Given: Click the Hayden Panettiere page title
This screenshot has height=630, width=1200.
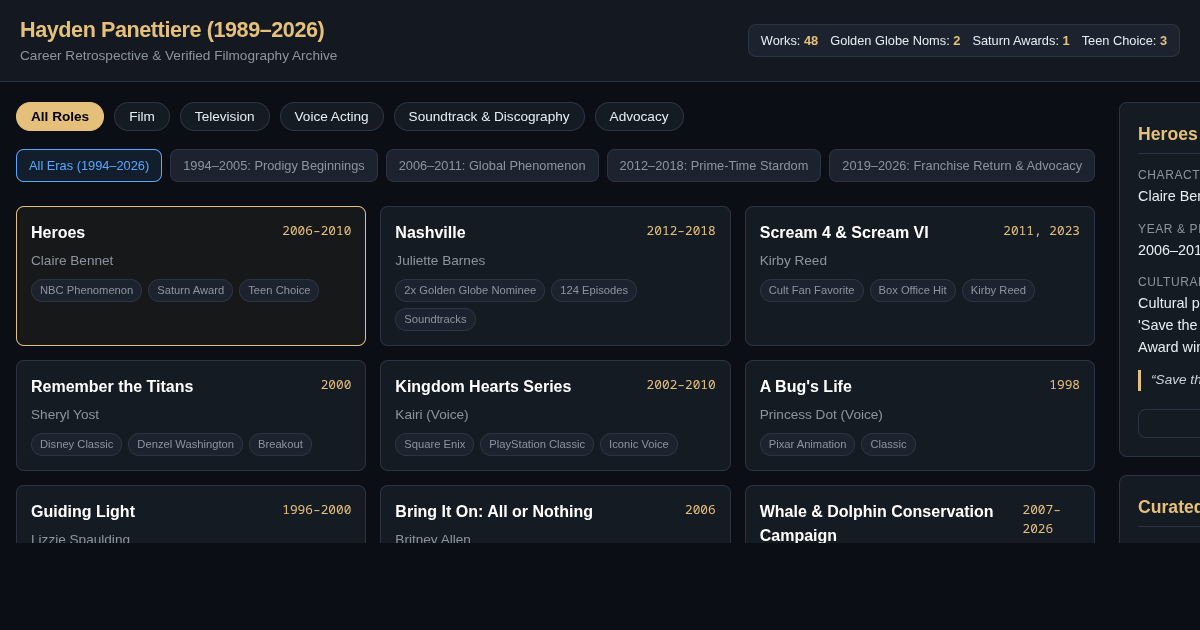Looking at the screenshot, I should click(172, 30).
